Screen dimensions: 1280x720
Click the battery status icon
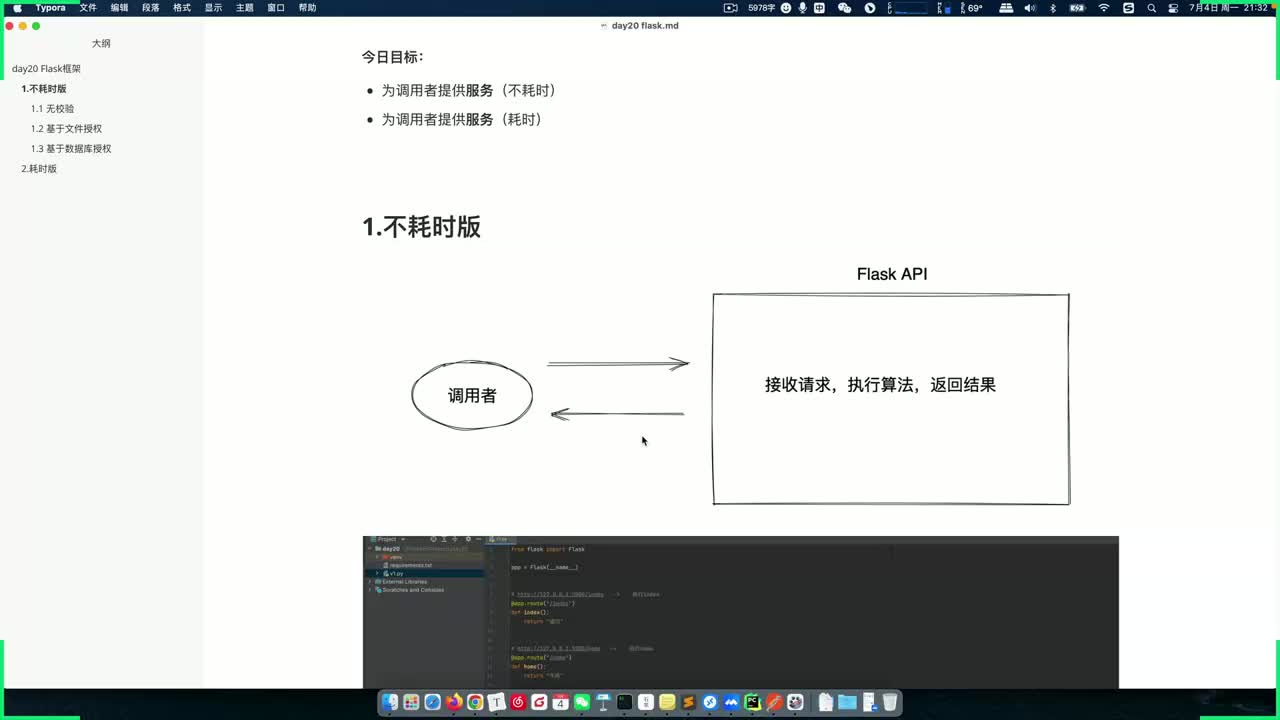pyautogui.click(x=1077, y=8)
